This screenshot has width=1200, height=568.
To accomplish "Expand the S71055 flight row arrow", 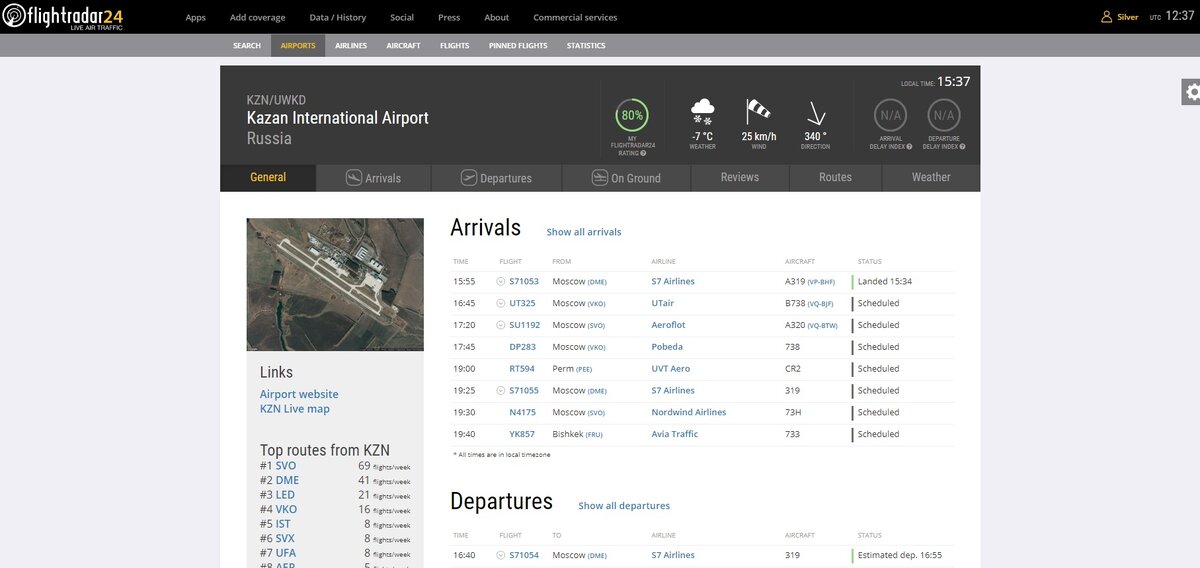I will pos(500,391).
